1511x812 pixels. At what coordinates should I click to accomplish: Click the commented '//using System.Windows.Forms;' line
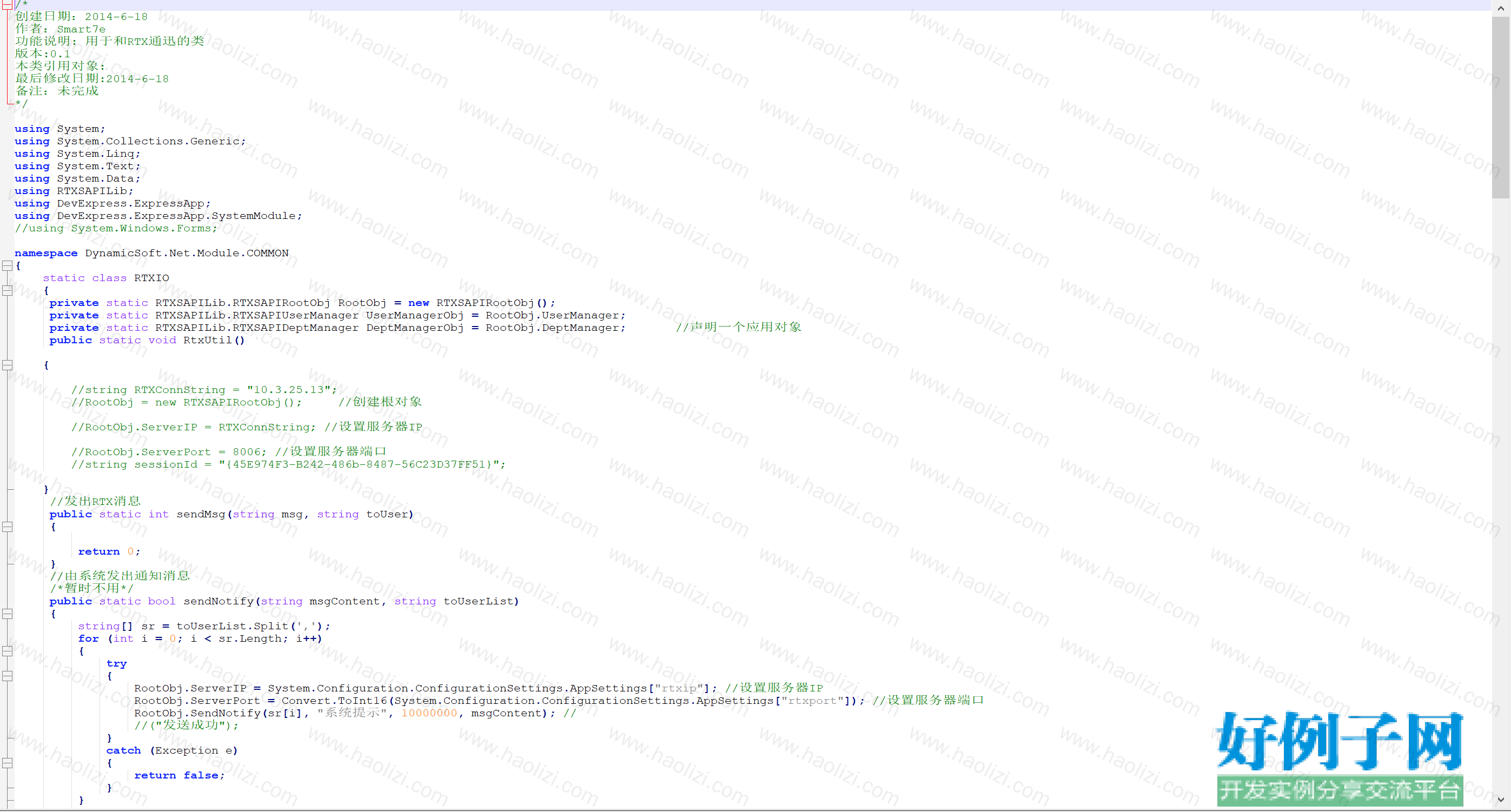pos(116,228)
